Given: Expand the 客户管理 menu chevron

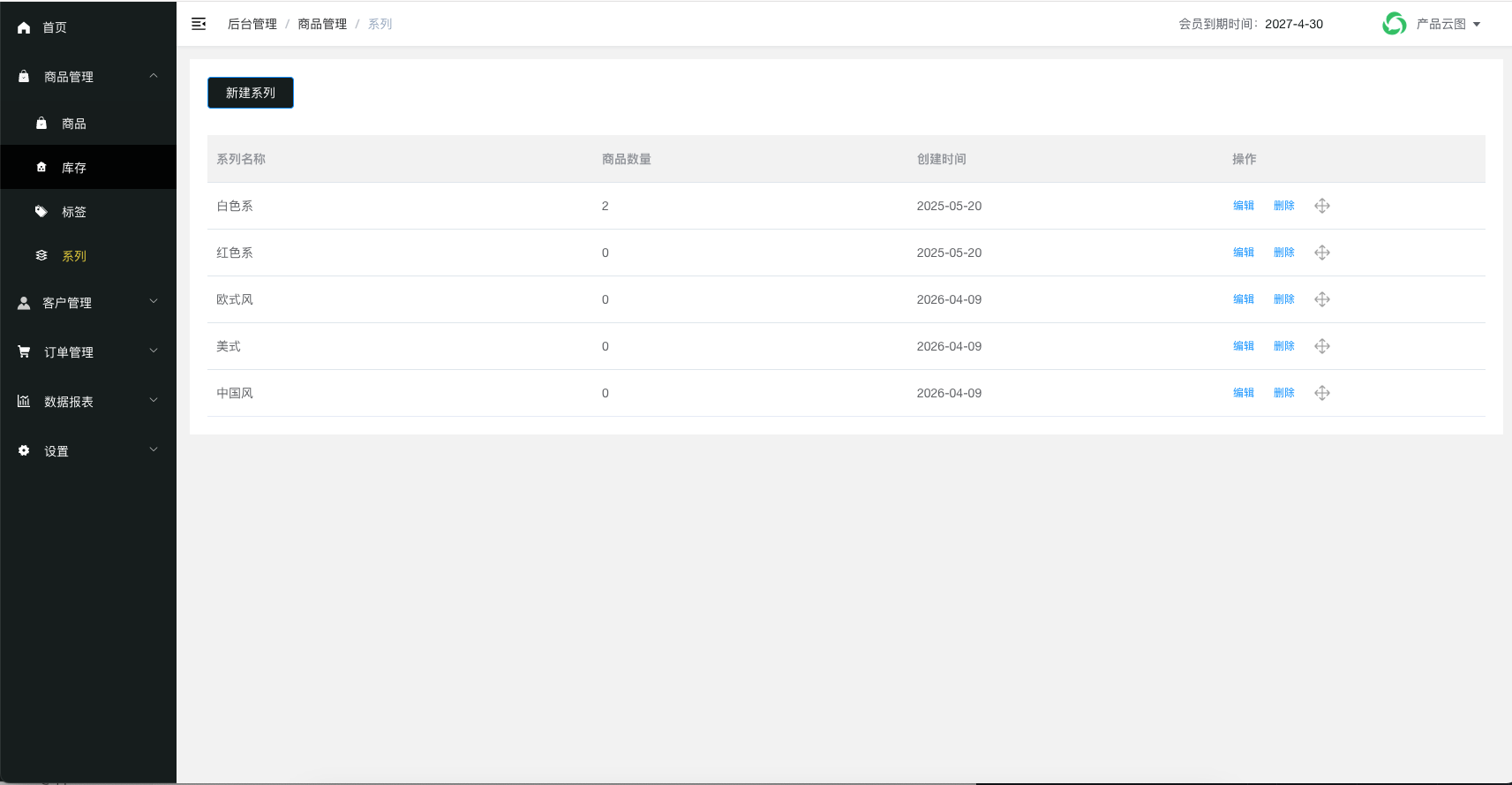Looking at the screenshot, I should pyautogui.click(x=154, y=301).
